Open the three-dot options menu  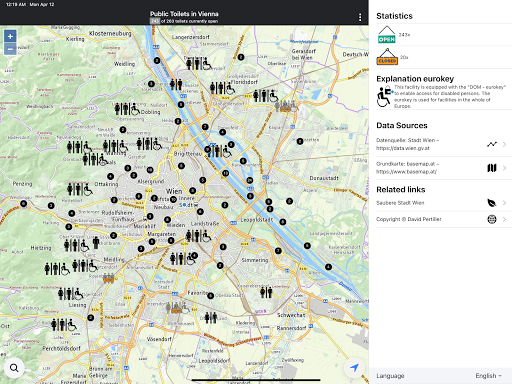point(360,17)
